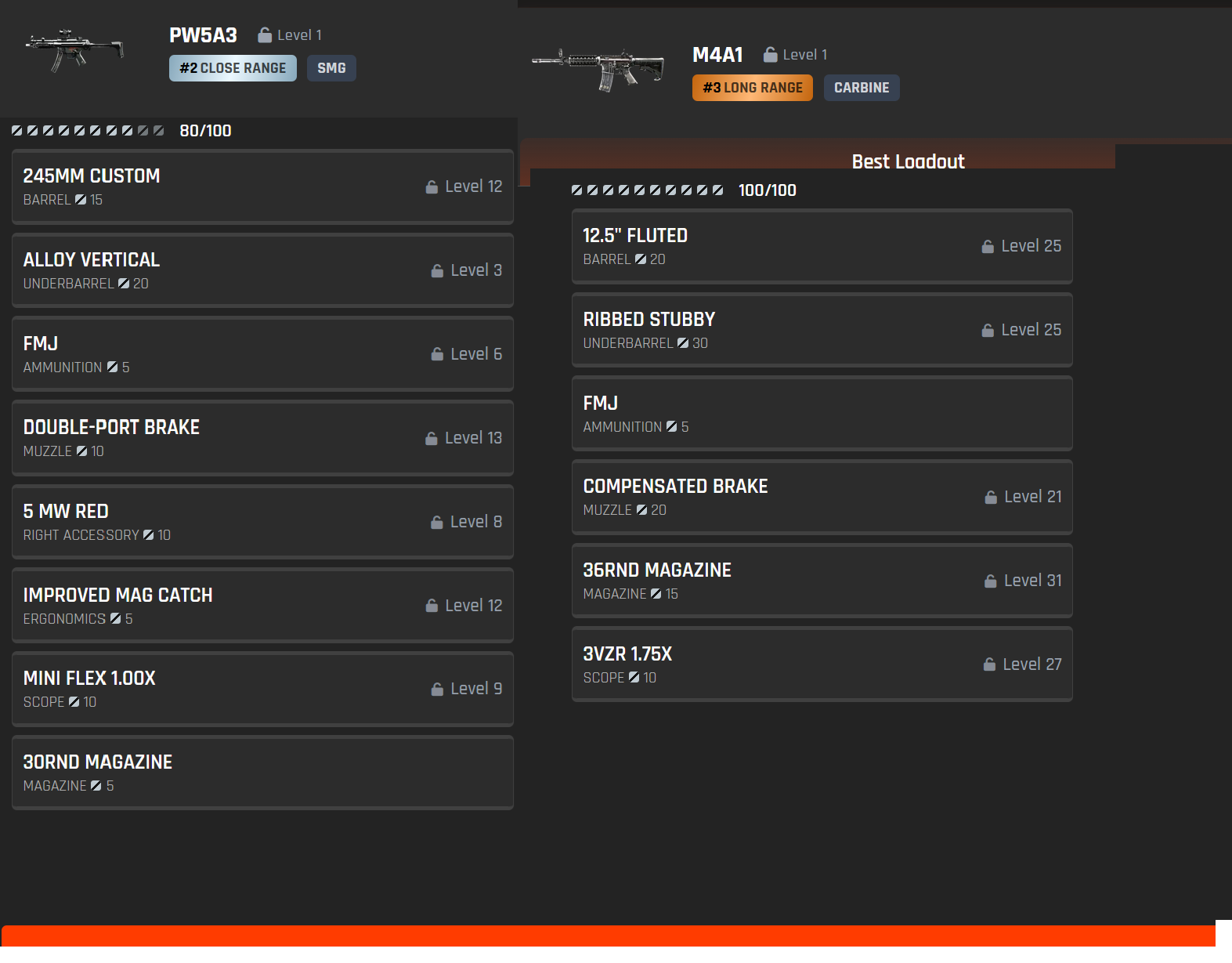Image resolution: width=1232 pixels, height=963 pixels.
Task: Click the tuning icon next to MAGAZINE 15
Action: (x=656, y=594)
